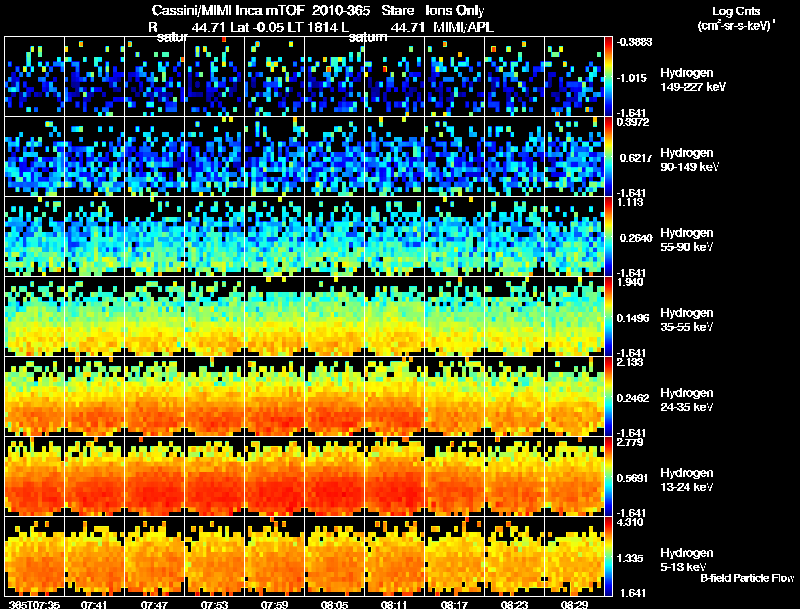This screenshot has height=609, width=800.
Task: Click the 'Log Cnts' colorbar heading
Action: coord(736,11)
